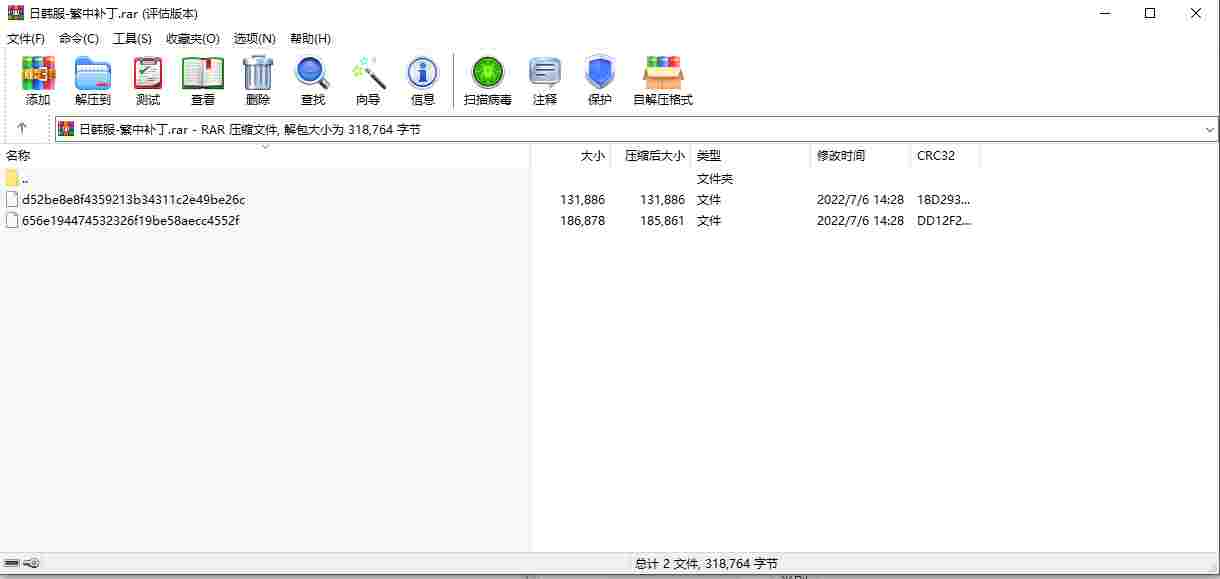The height and width of the screenshot is (579, 1220).
Task: Click CRC32 value DD12F2...
Action: tap(943, 220)
